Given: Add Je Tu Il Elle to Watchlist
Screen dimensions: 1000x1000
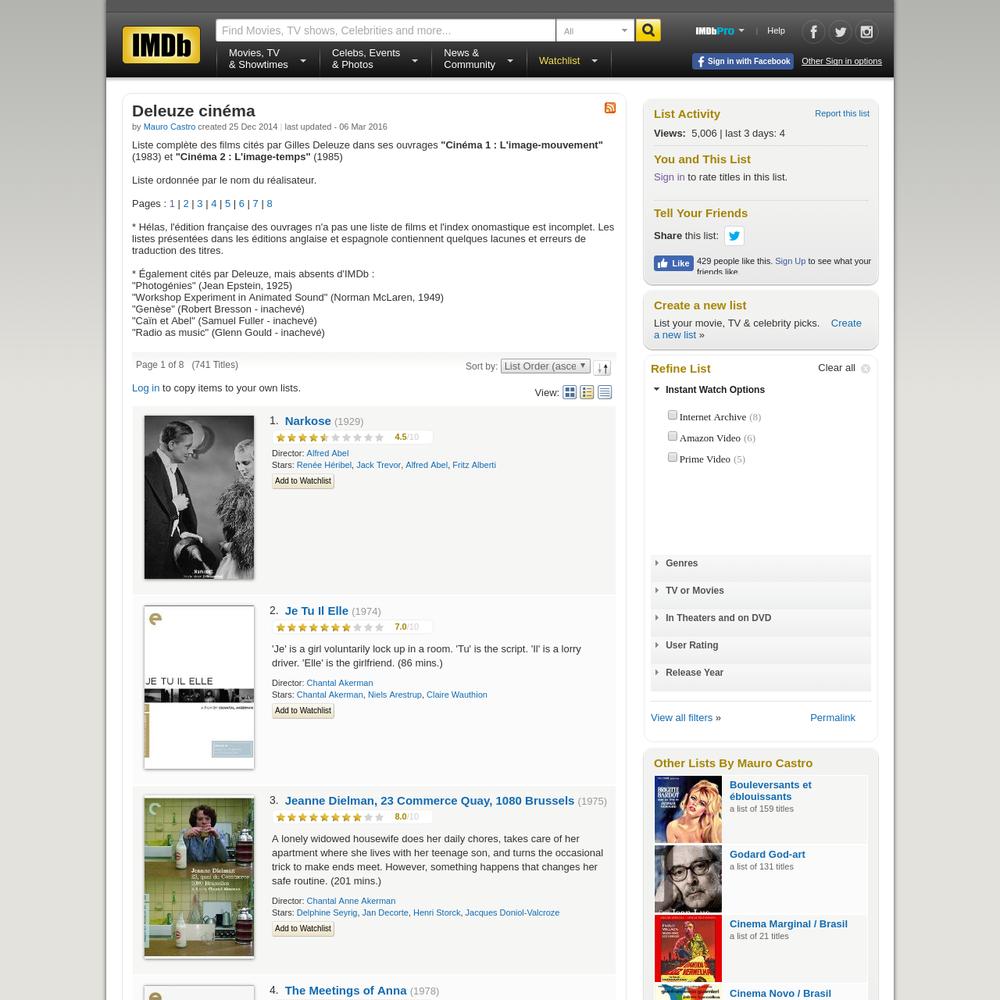Looking at the screenshot, I should click(303, 710).
